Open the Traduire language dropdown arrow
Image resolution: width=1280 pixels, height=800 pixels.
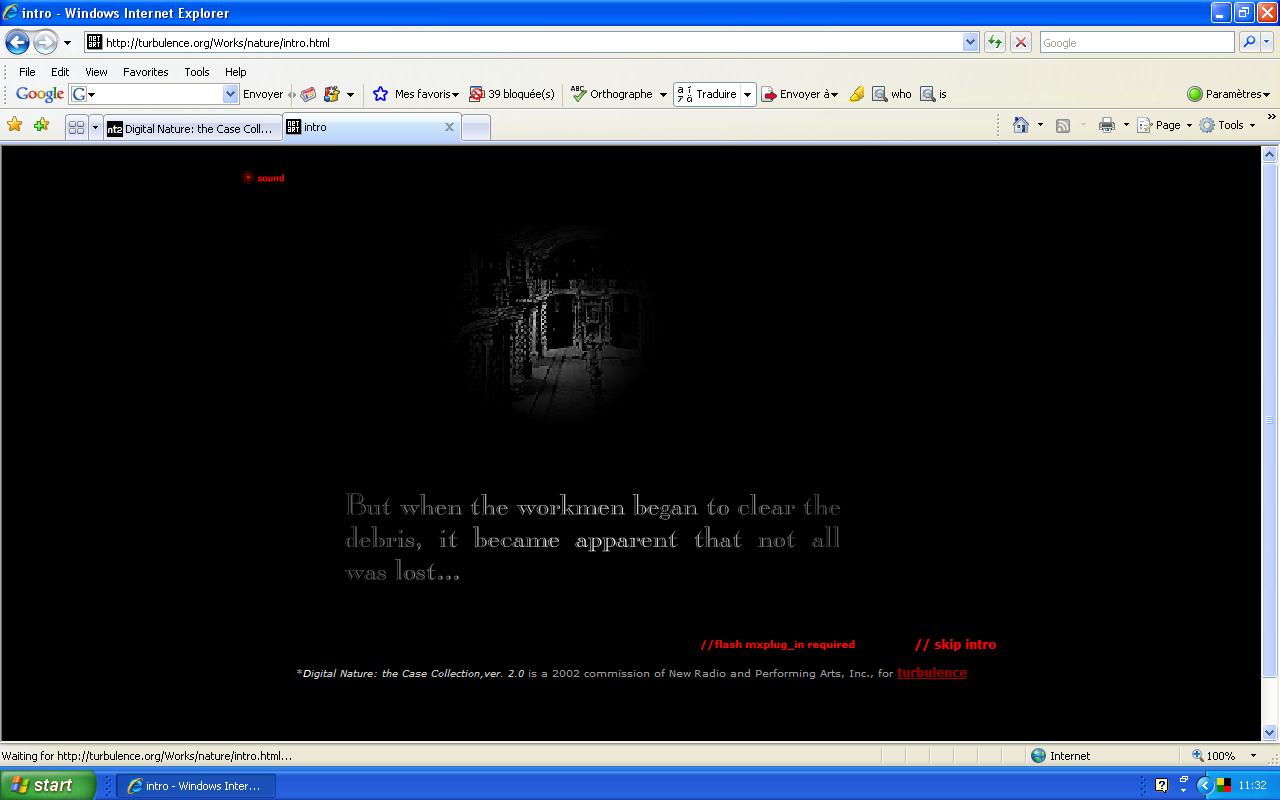747,95
